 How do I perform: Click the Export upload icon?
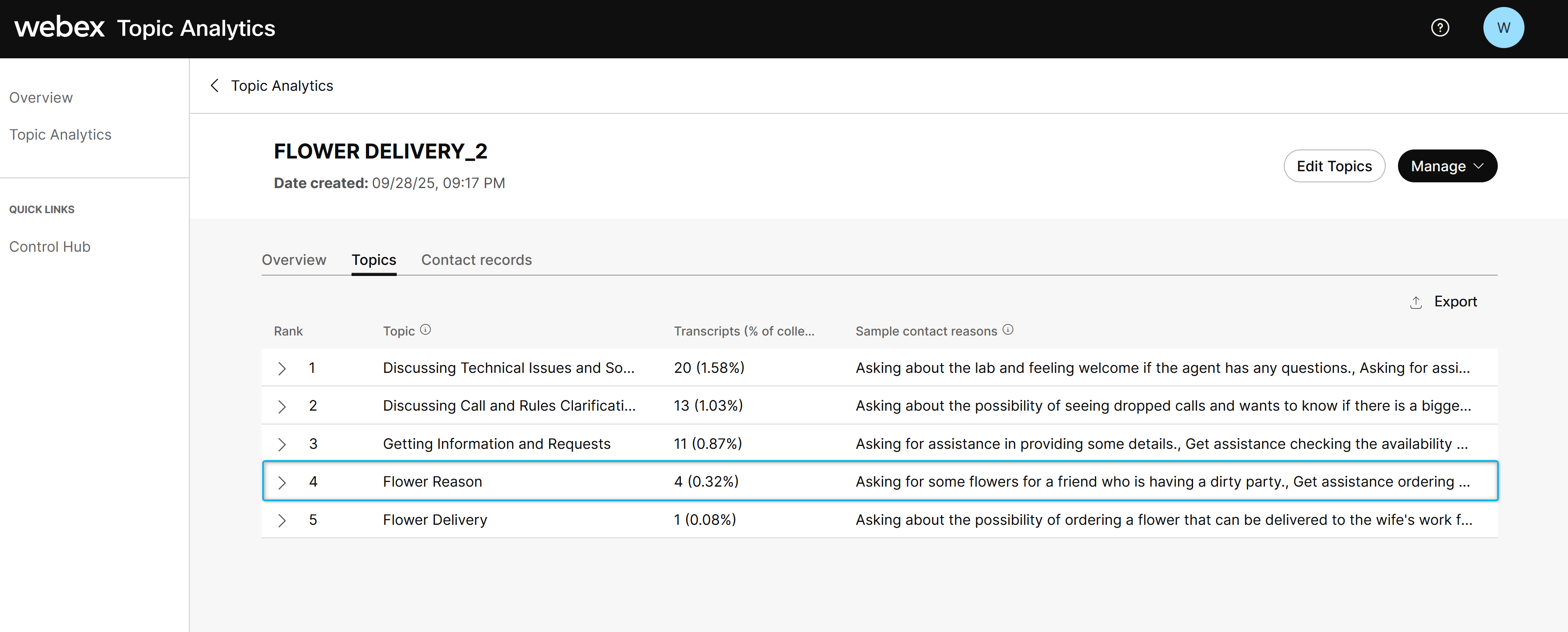click(1416, 302)
